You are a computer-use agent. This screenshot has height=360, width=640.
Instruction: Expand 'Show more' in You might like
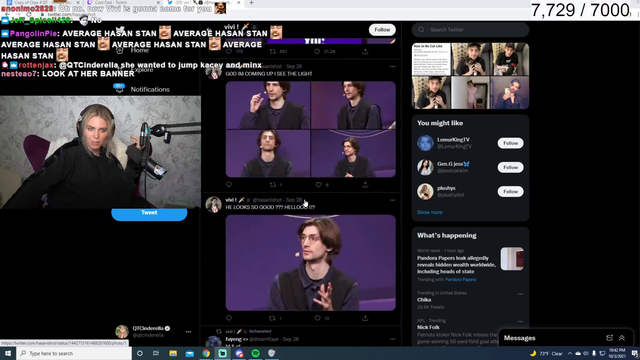pos(429,212)
